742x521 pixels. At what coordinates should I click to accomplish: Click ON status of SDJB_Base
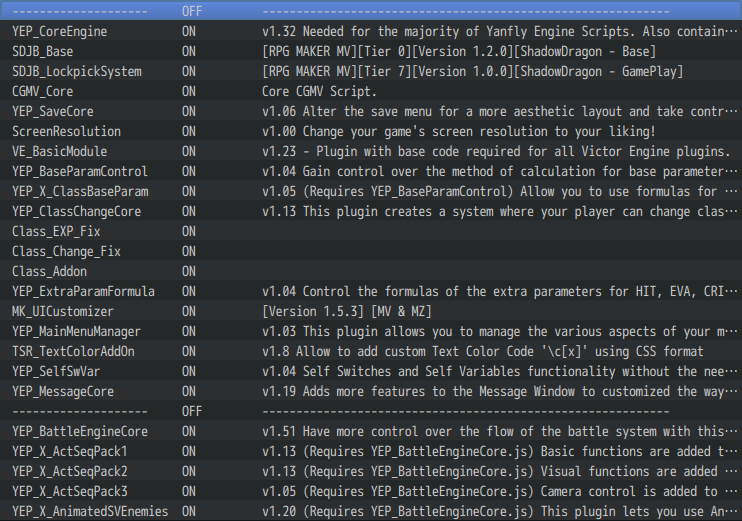coord(189,51)
